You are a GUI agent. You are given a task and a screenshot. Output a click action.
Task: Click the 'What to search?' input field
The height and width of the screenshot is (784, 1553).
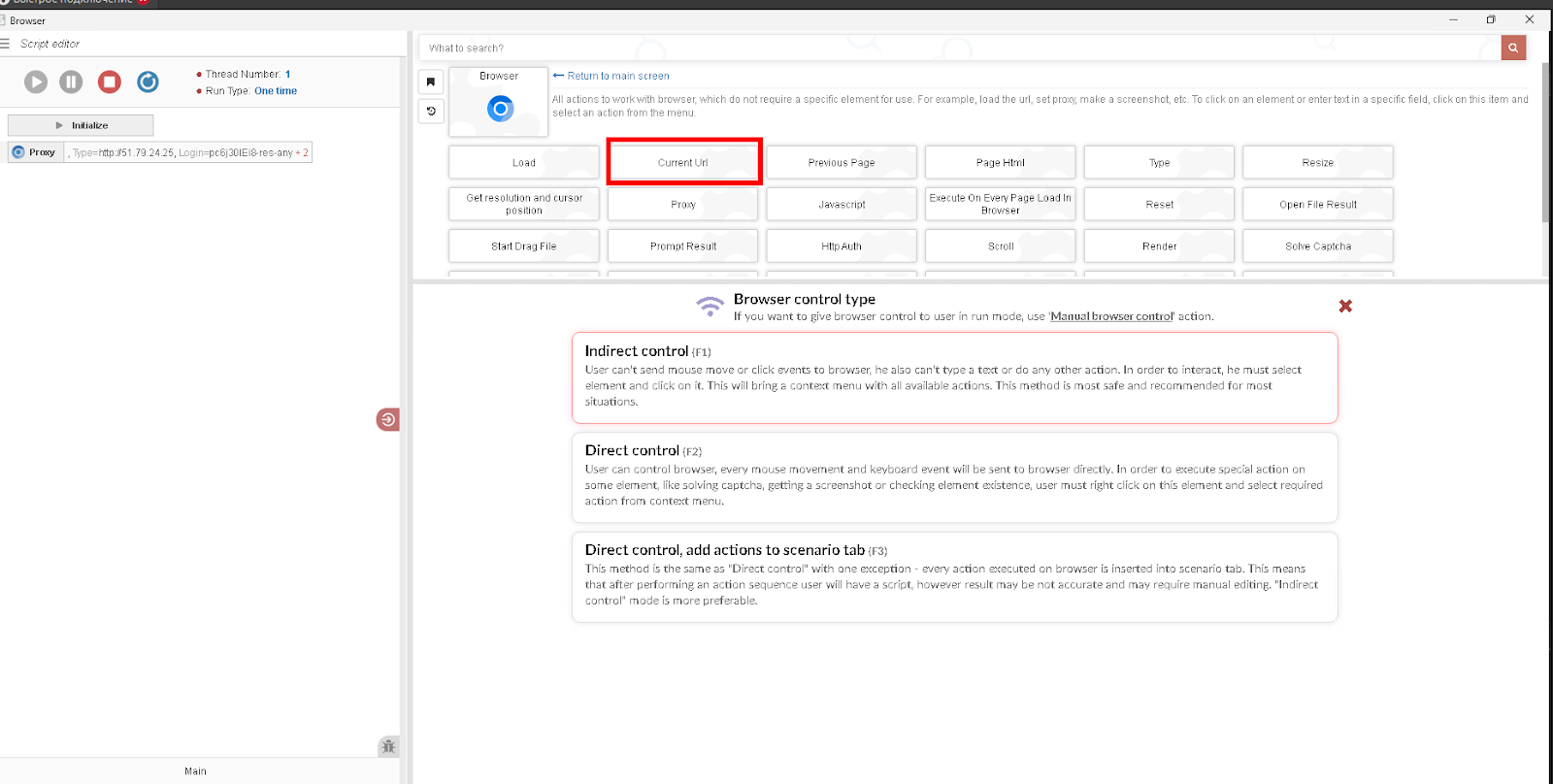coord(961,48)
